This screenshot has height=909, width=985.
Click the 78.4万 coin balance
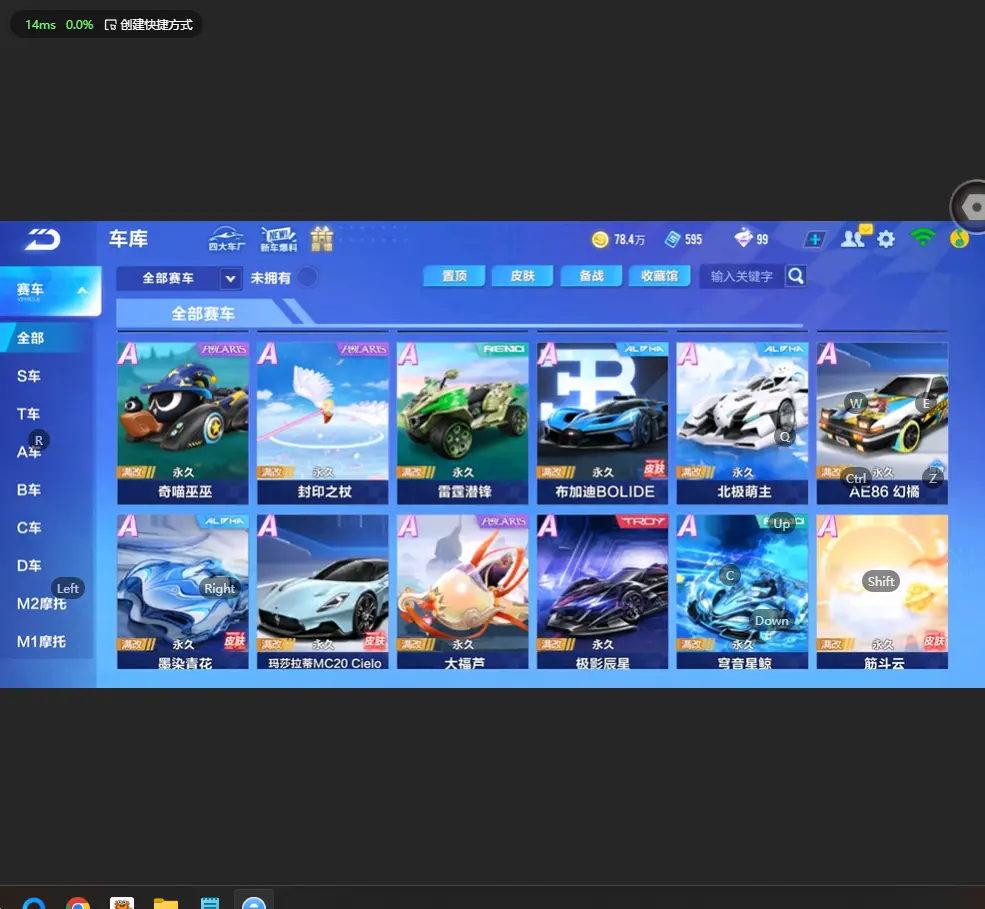click(x=629, y=240)
